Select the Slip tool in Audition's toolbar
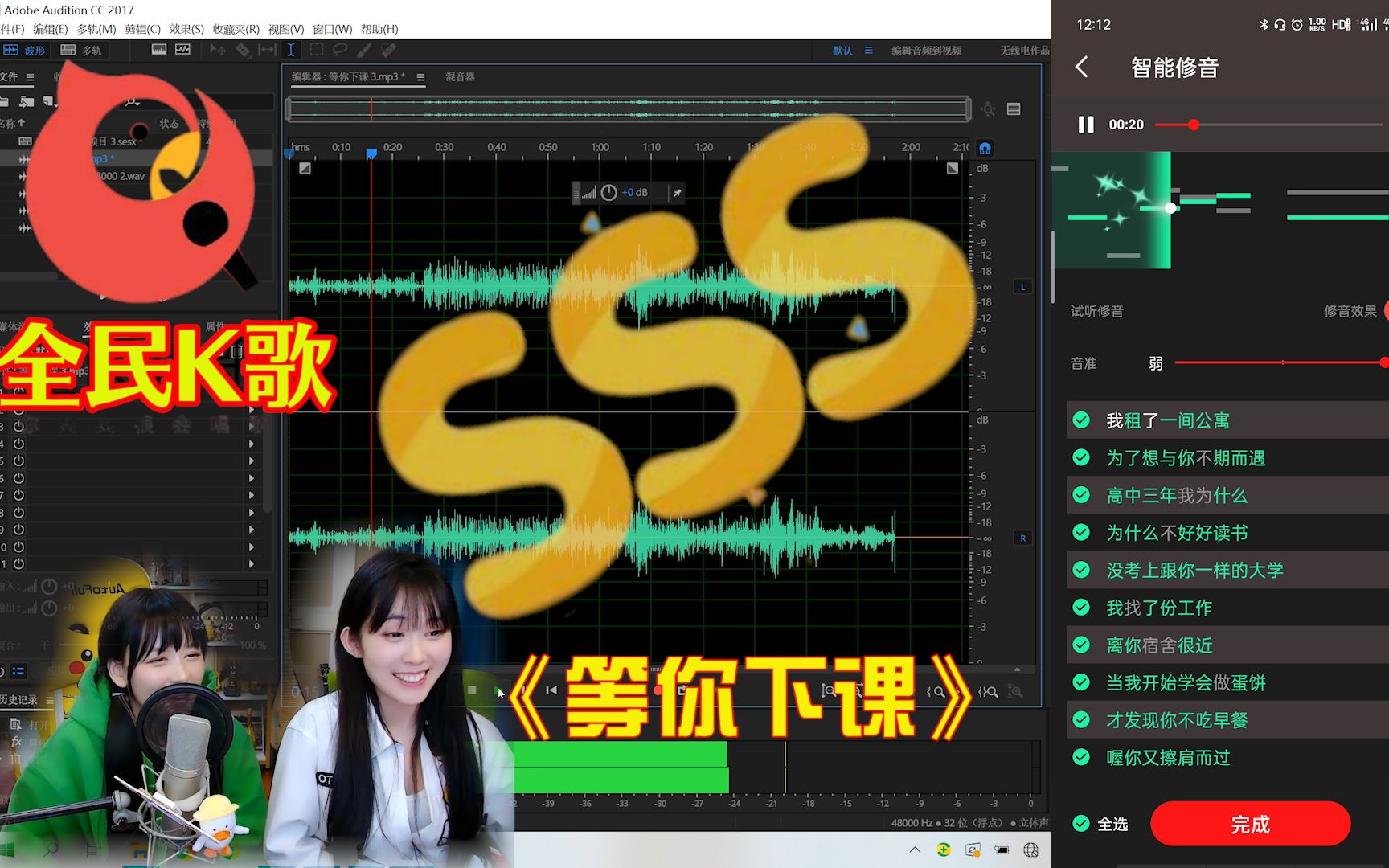Screen dimensions: 1389x868 (267, 50)
